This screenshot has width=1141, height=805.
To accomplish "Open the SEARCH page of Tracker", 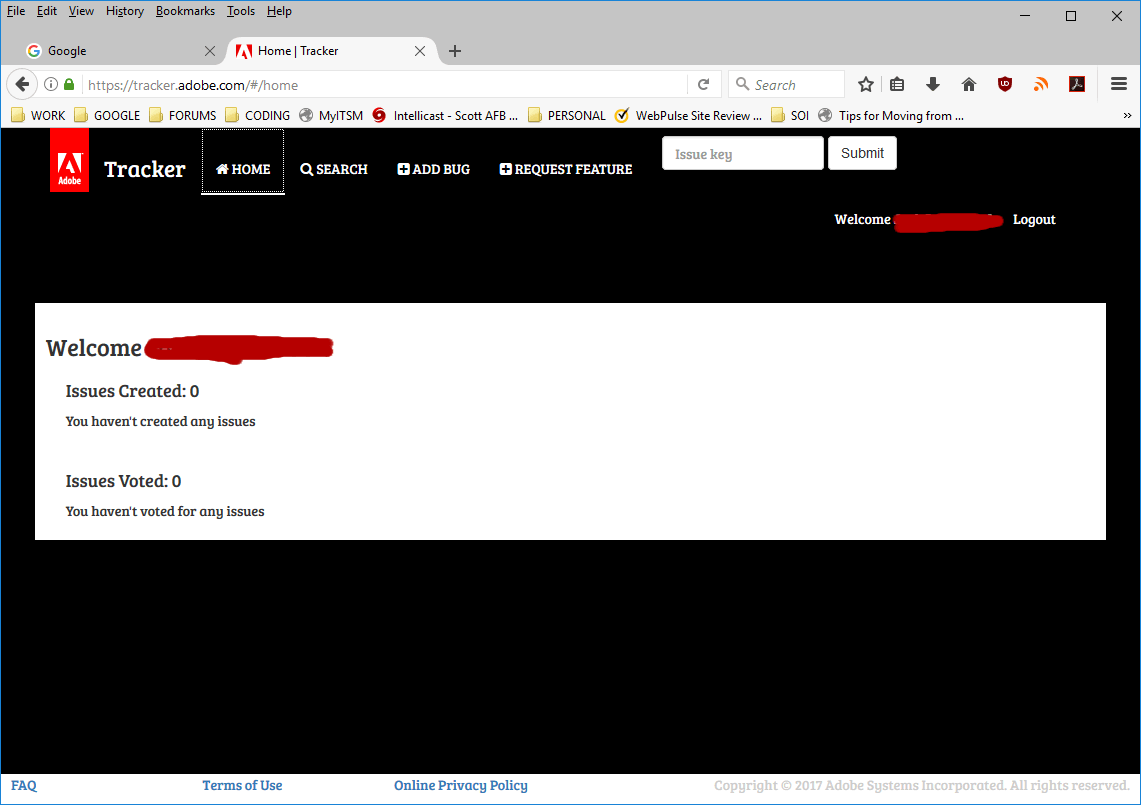I will [334, 169].
